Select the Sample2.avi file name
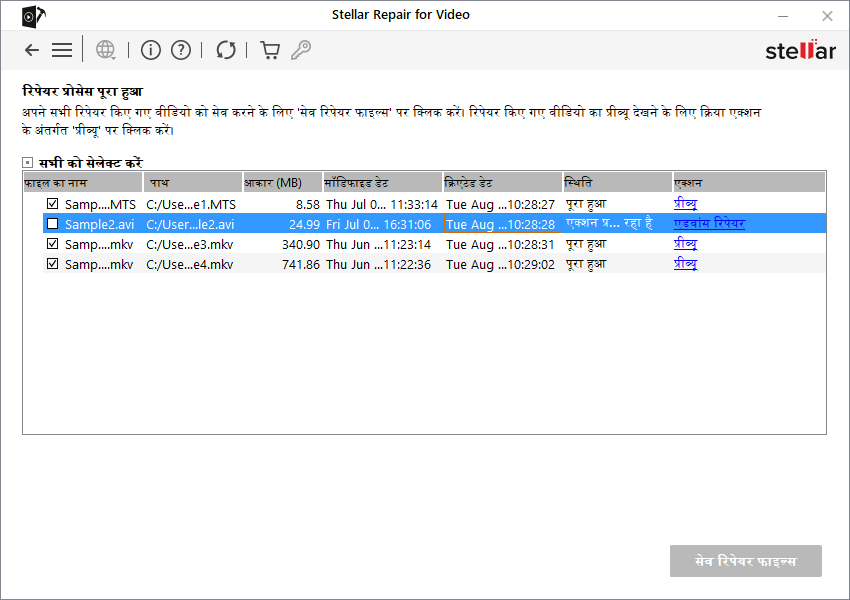This screenshot has height=600, width=850. 99,224
